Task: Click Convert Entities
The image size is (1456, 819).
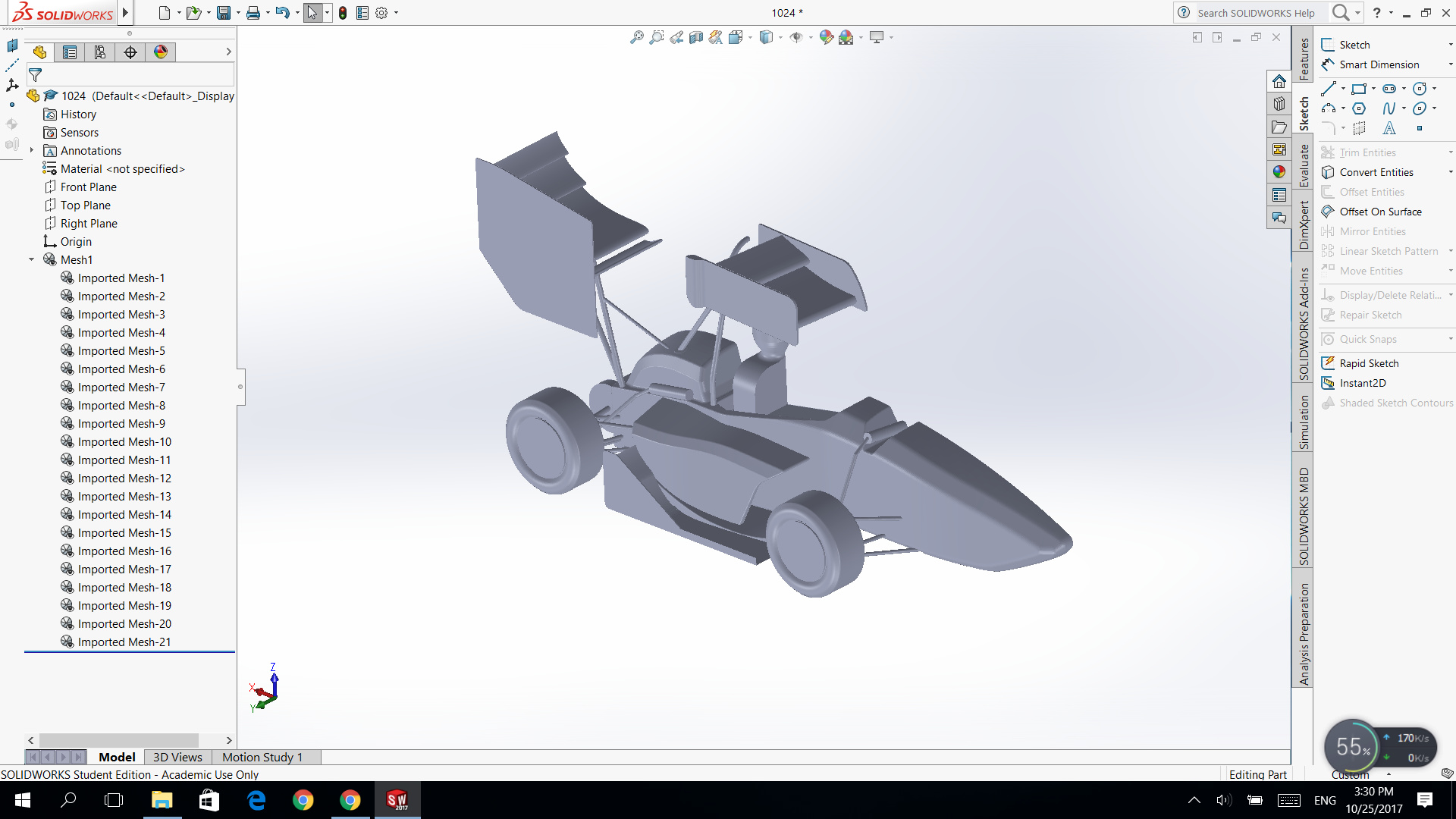Action: 1376,172
